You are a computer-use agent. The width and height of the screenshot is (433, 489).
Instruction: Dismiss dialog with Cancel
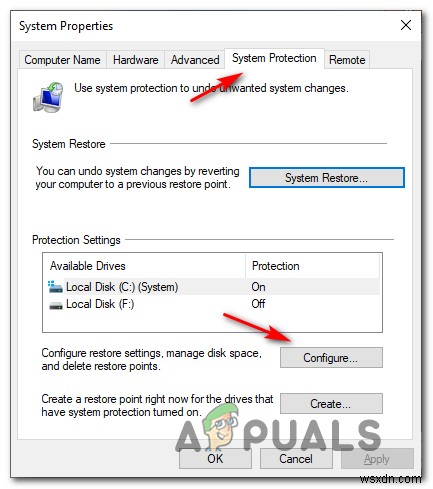296,459
